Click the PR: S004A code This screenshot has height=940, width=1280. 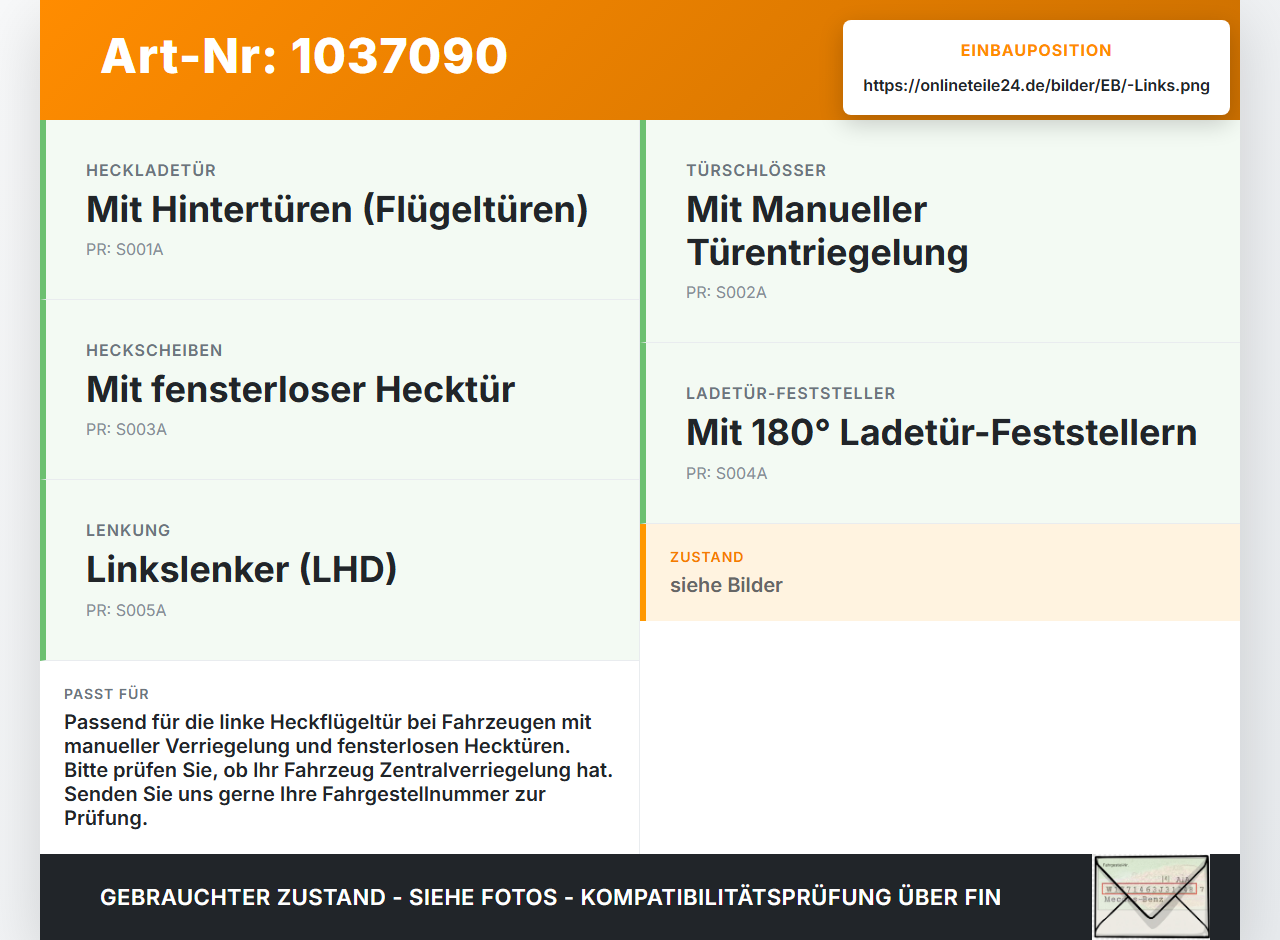[x=726, y=474]
